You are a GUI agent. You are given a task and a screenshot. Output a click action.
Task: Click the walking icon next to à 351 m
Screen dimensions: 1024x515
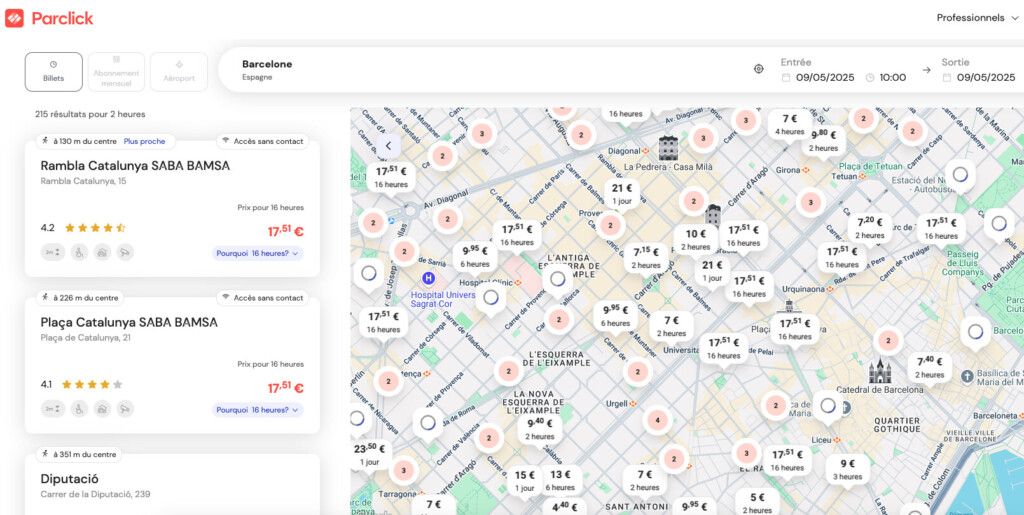(x=44, y=454)
